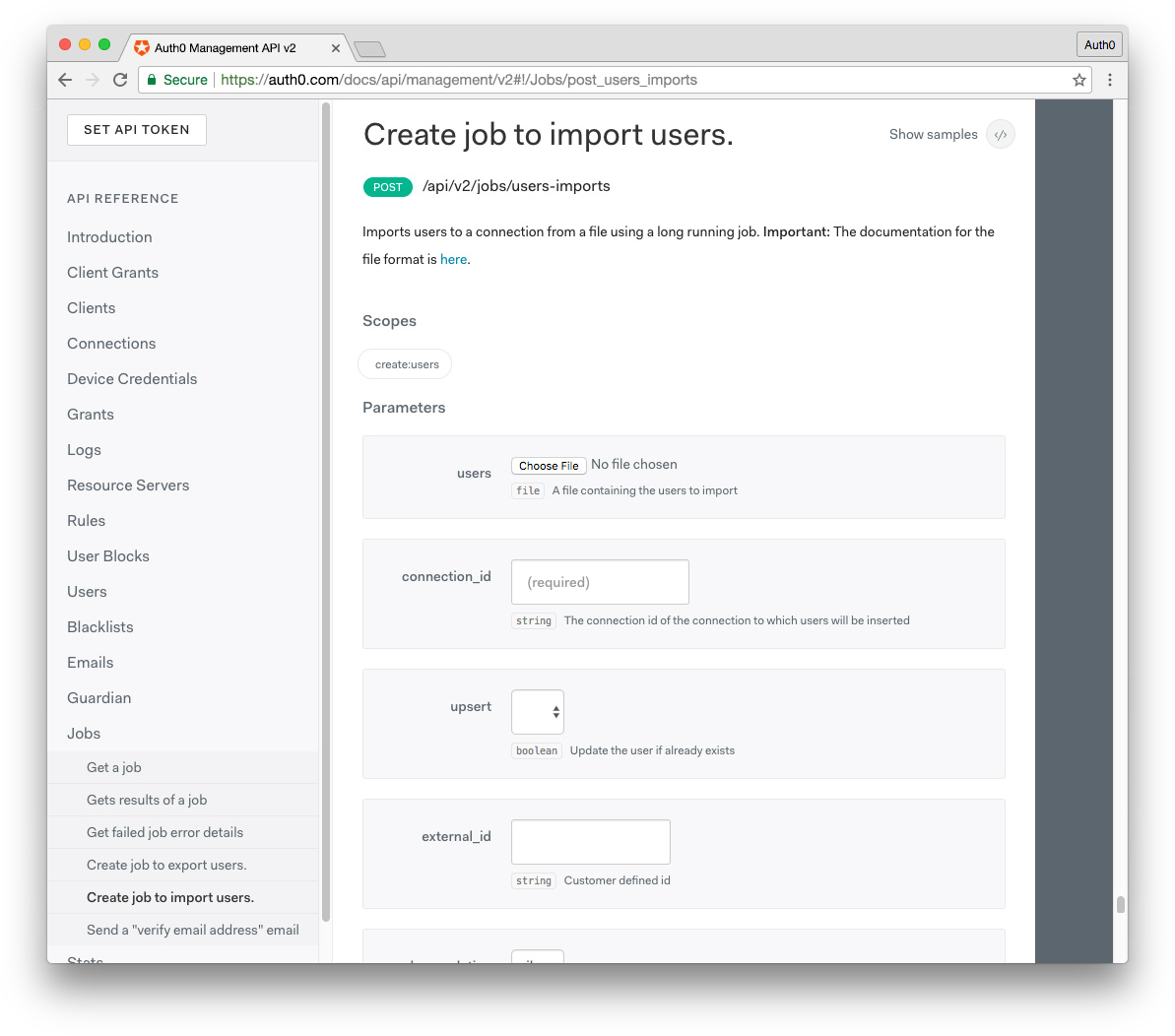1175x1036 pixels.
Task: Open Guardian section
Action: [98, 698]
